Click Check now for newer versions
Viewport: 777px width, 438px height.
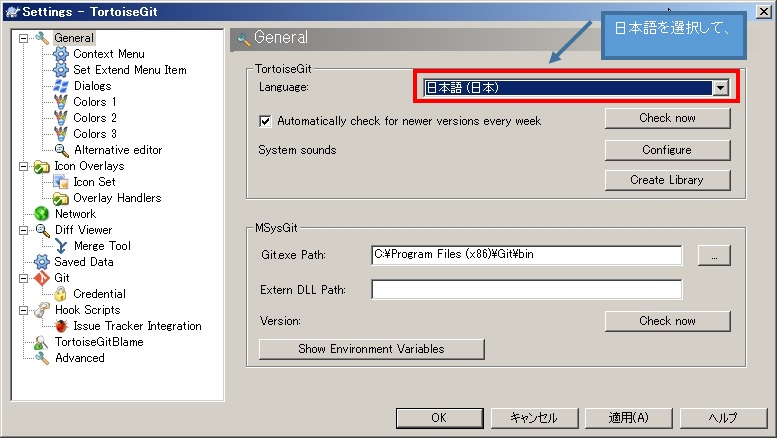pyautogui.click(x=667, y=118)
